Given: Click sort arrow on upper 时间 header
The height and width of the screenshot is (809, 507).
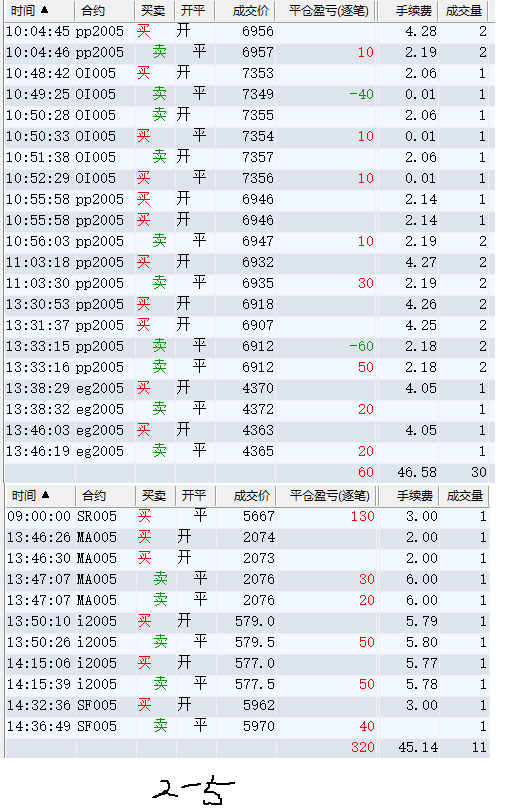Looking at the screenshot, I should click(44, 10).
